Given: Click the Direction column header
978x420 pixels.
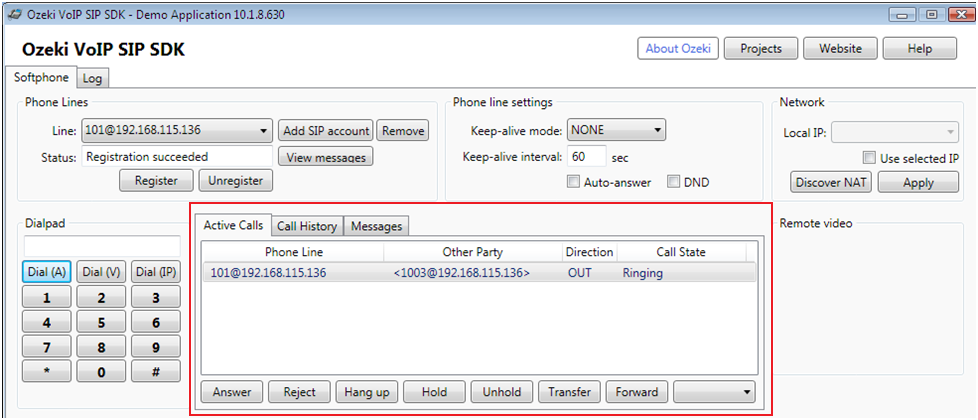Looking at the screenshot, I should [589, 252].
